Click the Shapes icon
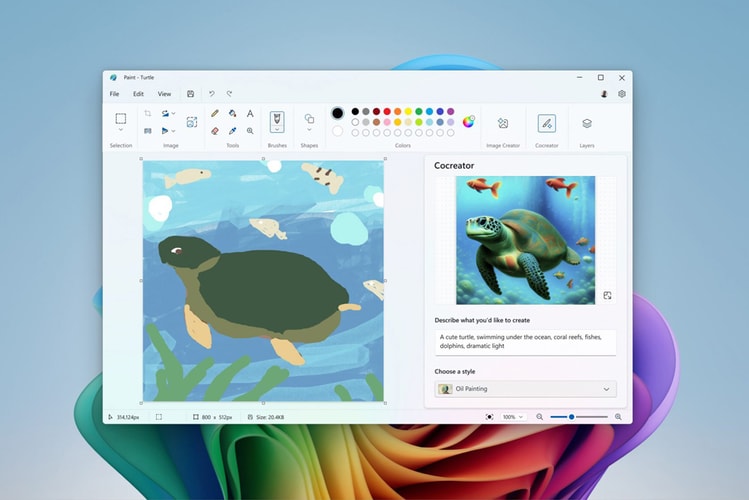Image resolution: width=749 pixels, height=500 pixels. pyautogui.click(x=309, y=118)
